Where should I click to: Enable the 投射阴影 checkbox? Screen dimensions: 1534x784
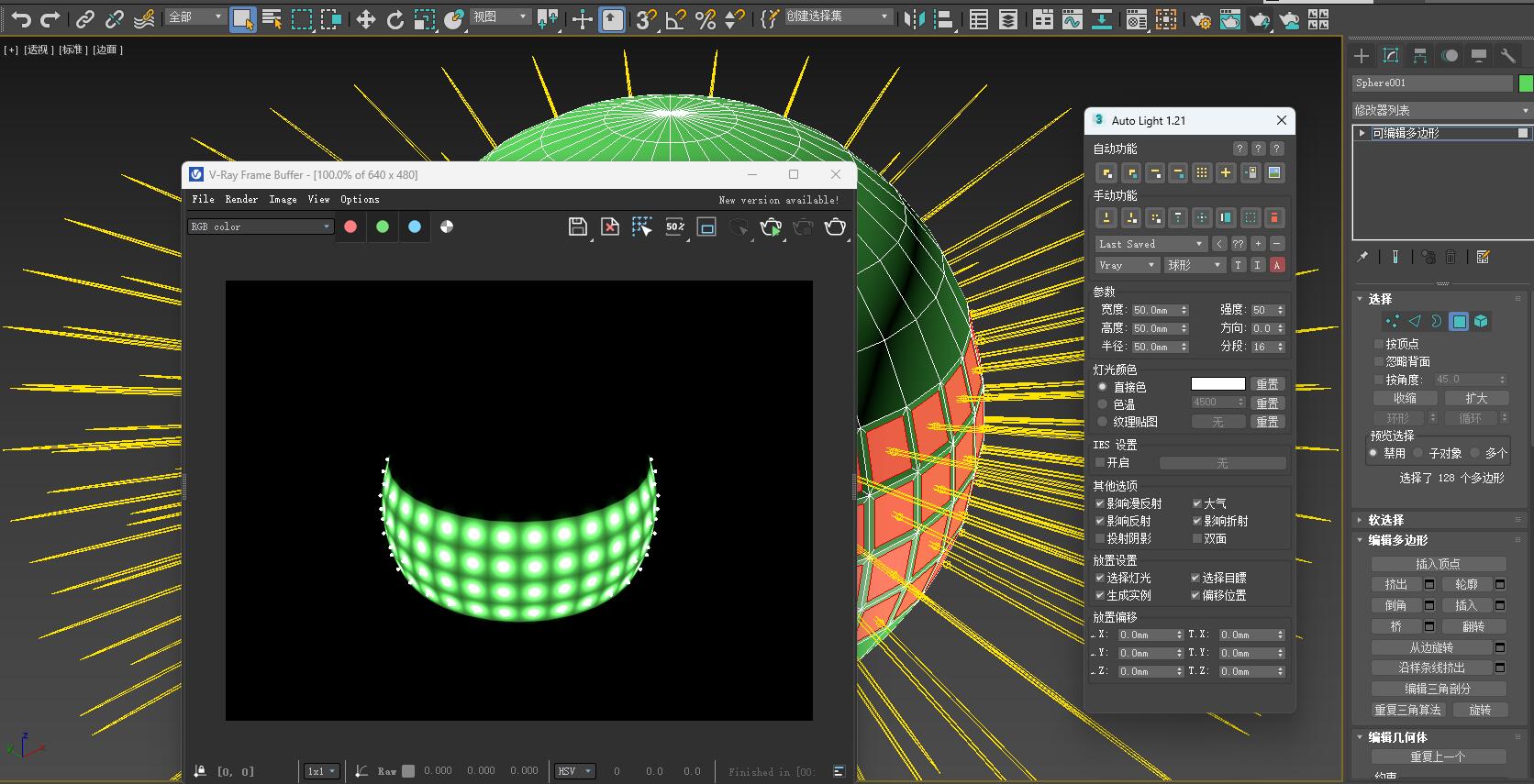pyautogui.click(x=1100, y=538)
